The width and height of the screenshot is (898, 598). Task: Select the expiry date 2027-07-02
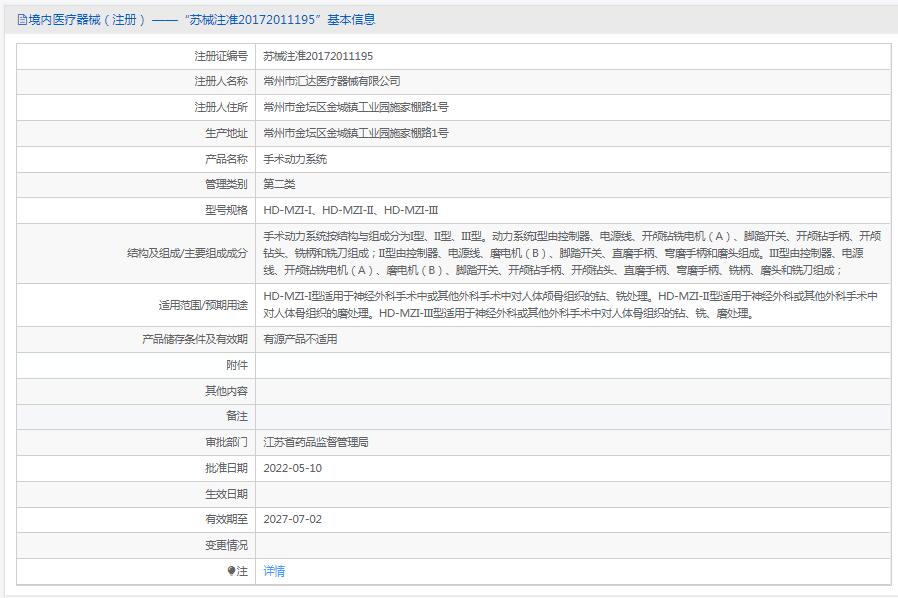point(292,519)
